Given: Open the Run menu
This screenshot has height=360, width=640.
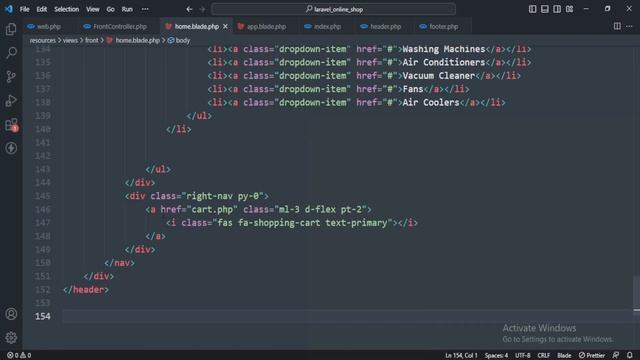Looking at the screenshot, I should click(x=127, y=9).
